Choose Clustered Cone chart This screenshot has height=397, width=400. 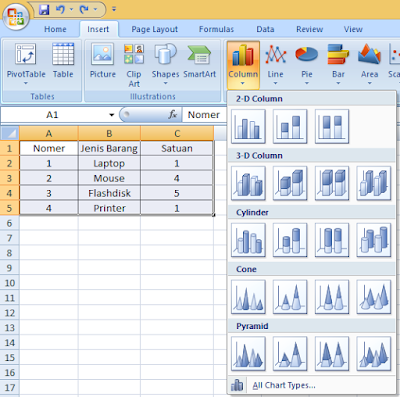click(x=248, y=297)
